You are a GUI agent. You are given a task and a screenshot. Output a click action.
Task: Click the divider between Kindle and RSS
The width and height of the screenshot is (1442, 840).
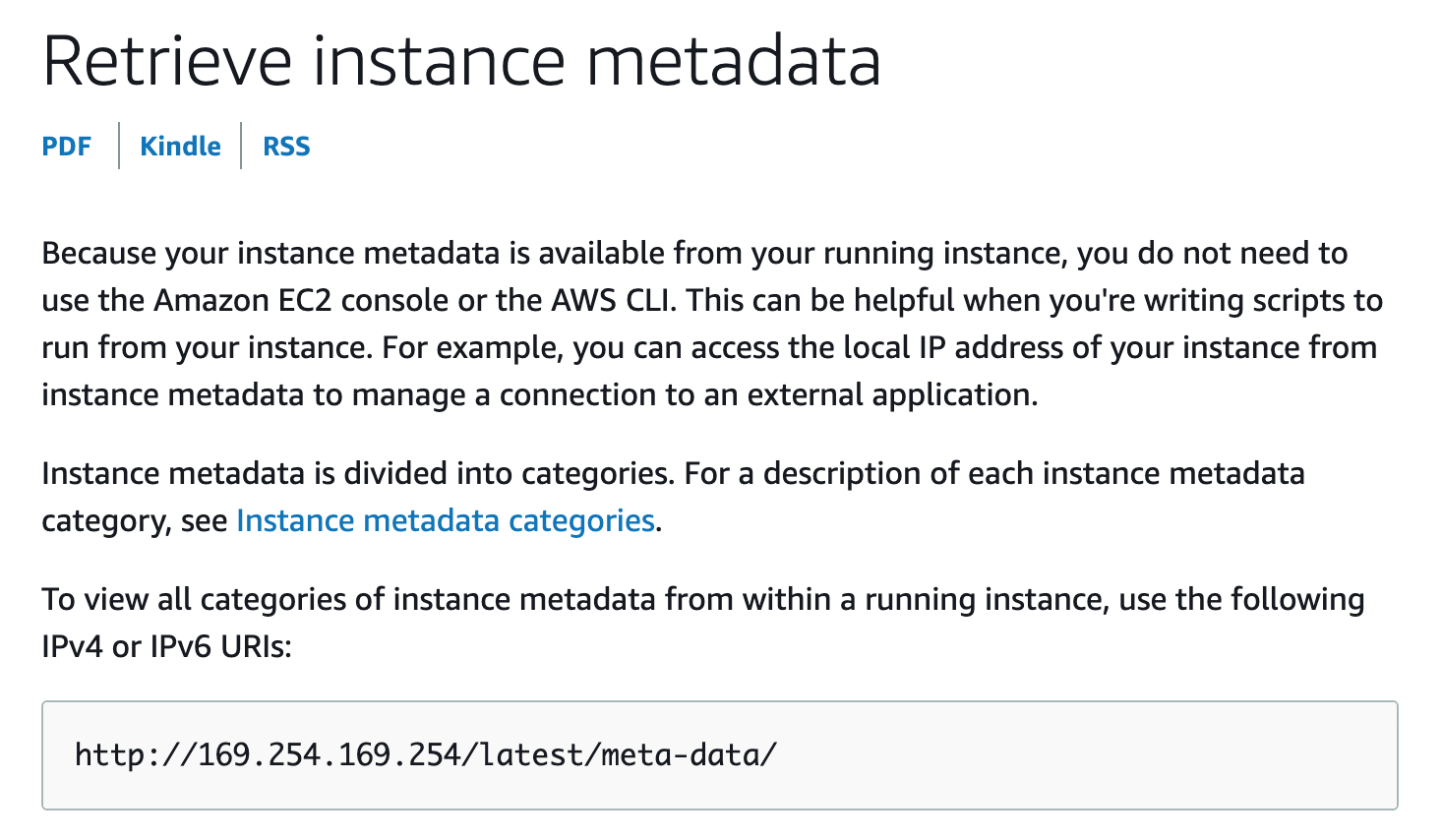(x=241, y=146)
